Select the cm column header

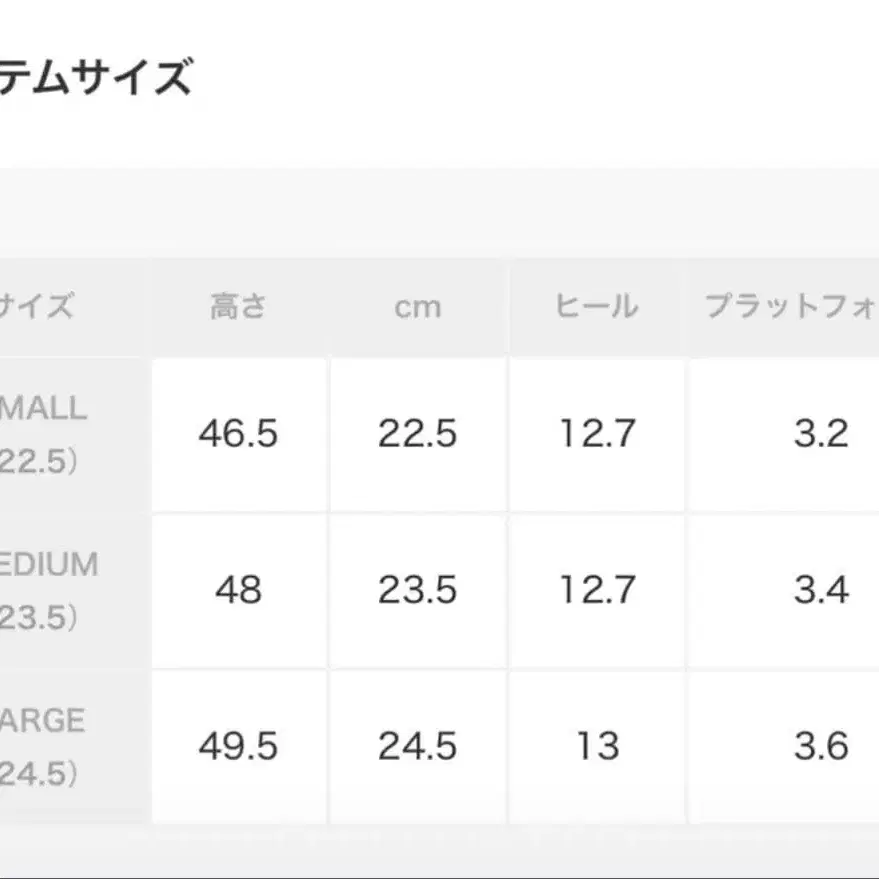pos(417,306)
